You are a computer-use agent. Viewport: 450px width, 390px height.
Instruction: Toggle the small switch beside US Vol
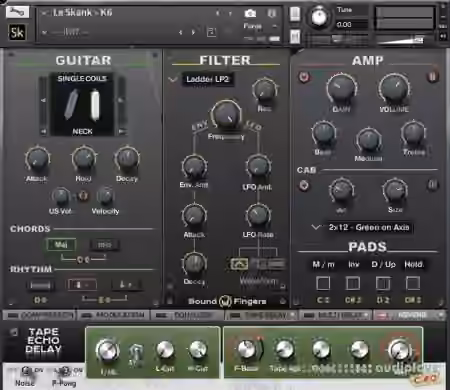pyautogui.click(x=83, y=196)
